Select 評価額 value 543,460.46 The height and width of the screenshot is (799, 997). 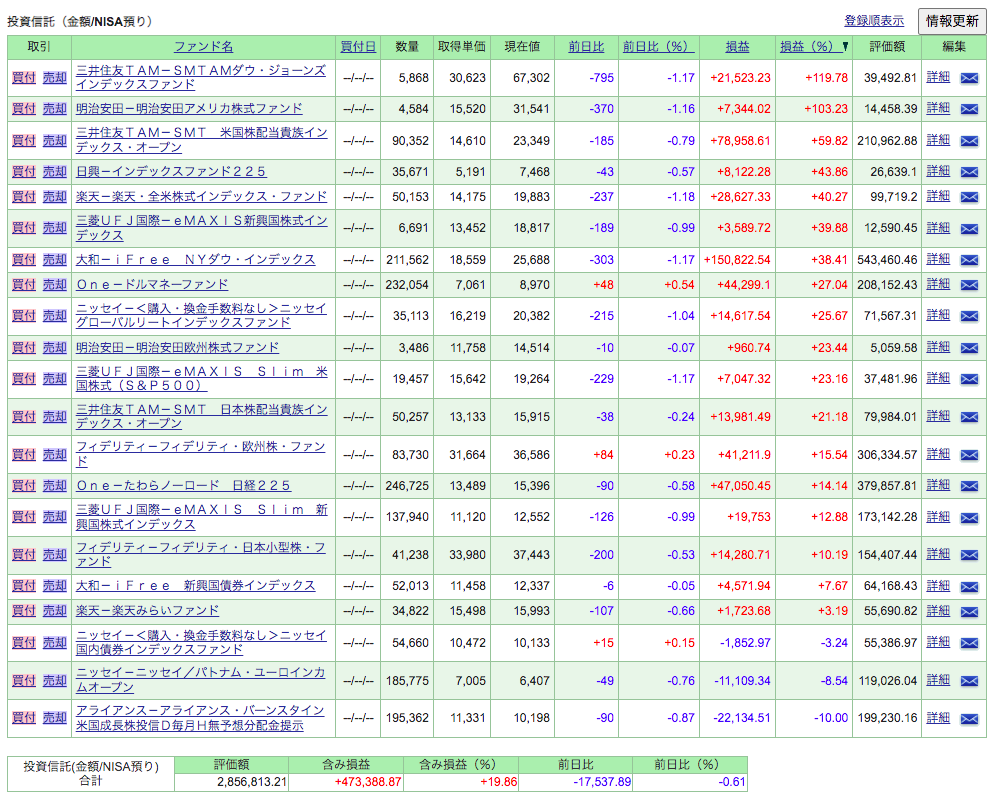click(887, 260)
